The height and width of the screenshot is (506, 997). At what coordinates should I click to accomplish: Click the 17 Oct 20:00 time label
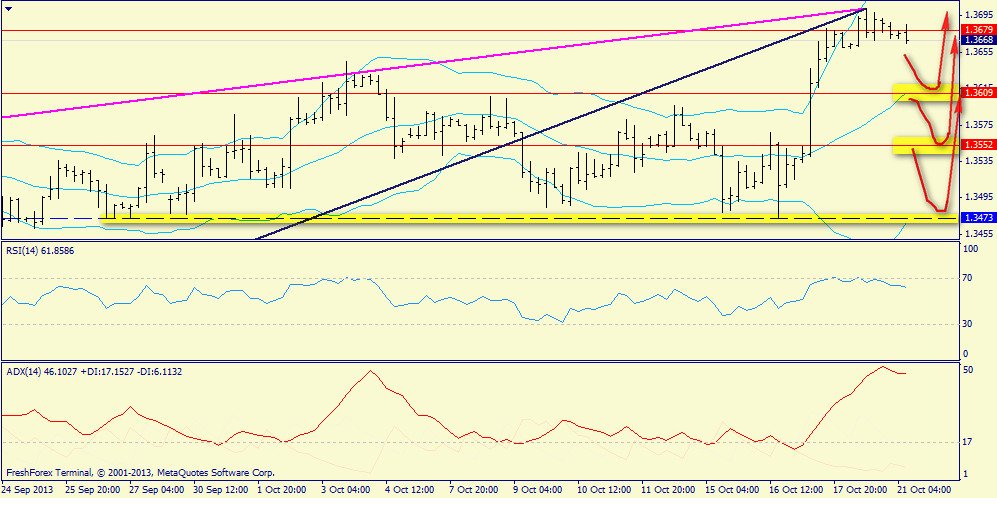pos(860,490)
